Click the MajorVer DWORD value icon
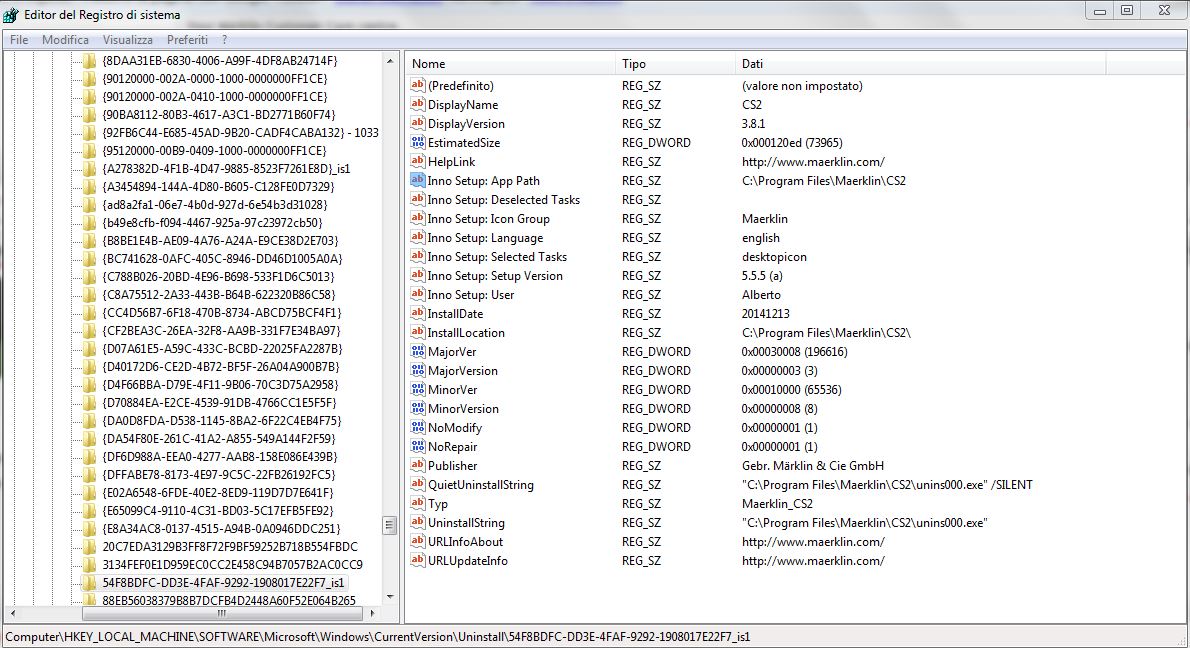Image resolution: width=1190 pixels, height=648 pixels. pos(417,351)
